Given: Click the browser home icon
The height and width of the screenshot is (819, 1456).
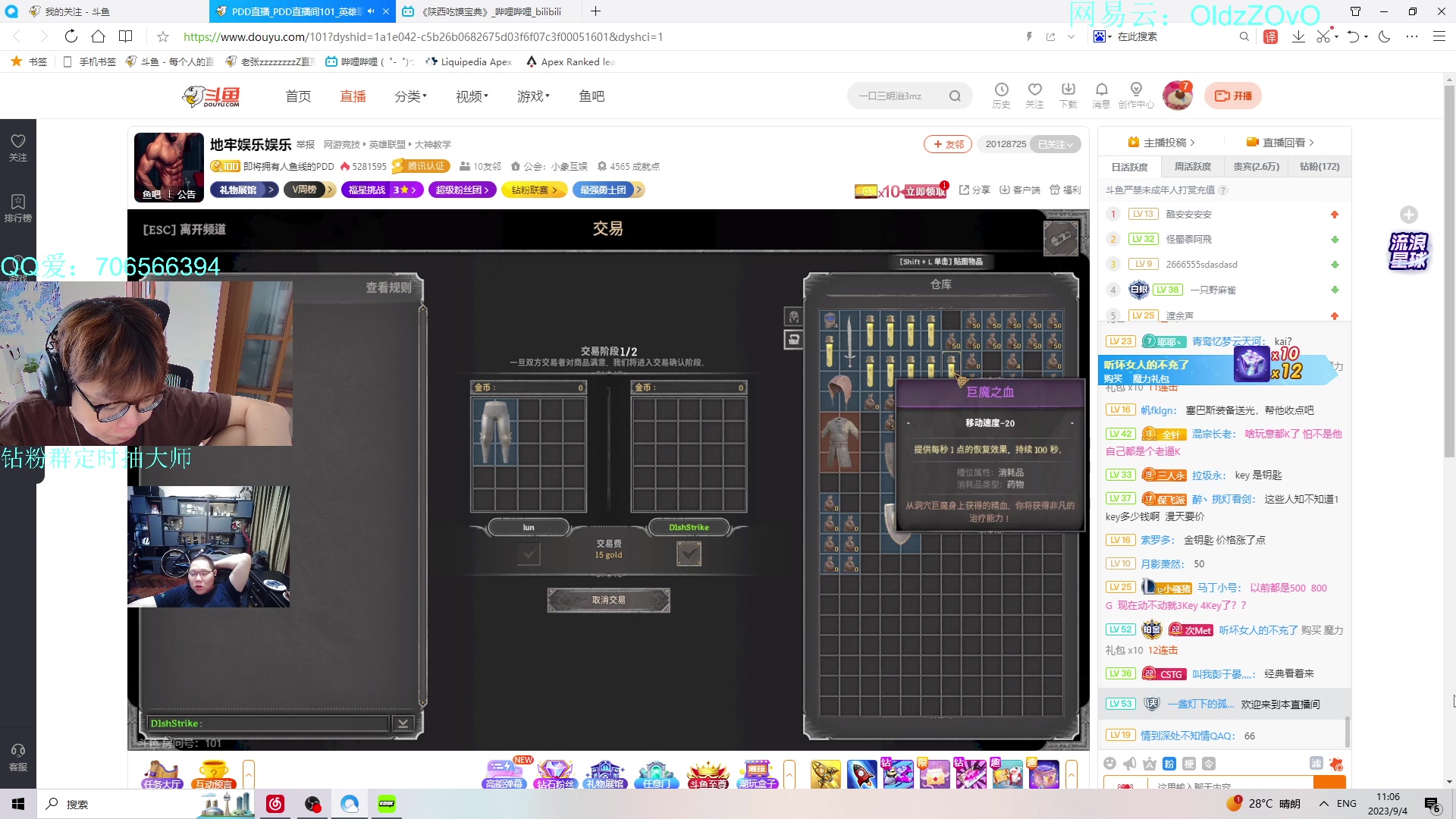Looking at the screenshot, I should coord(98,36).
